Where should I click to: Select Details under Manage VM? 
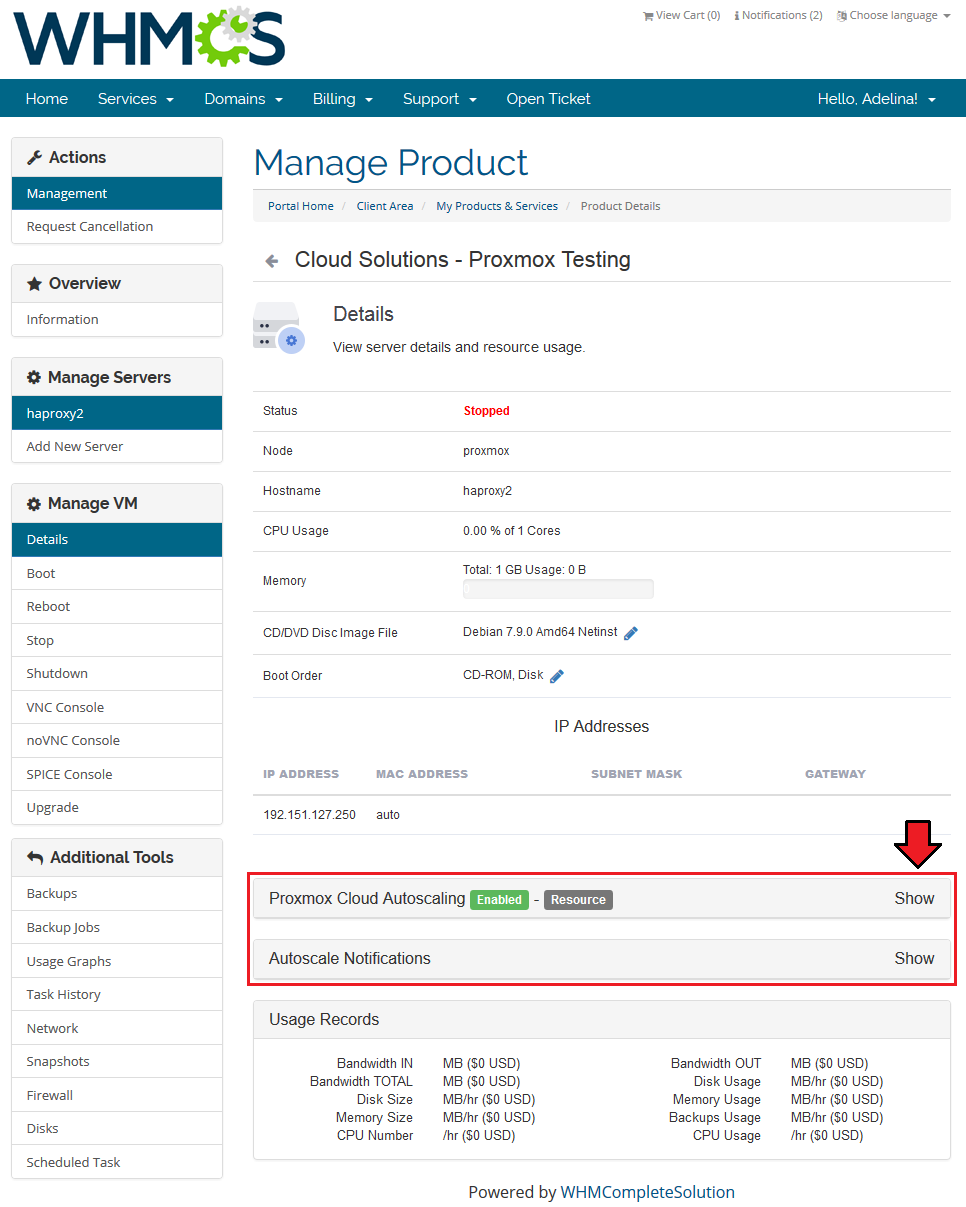point(117,539)
